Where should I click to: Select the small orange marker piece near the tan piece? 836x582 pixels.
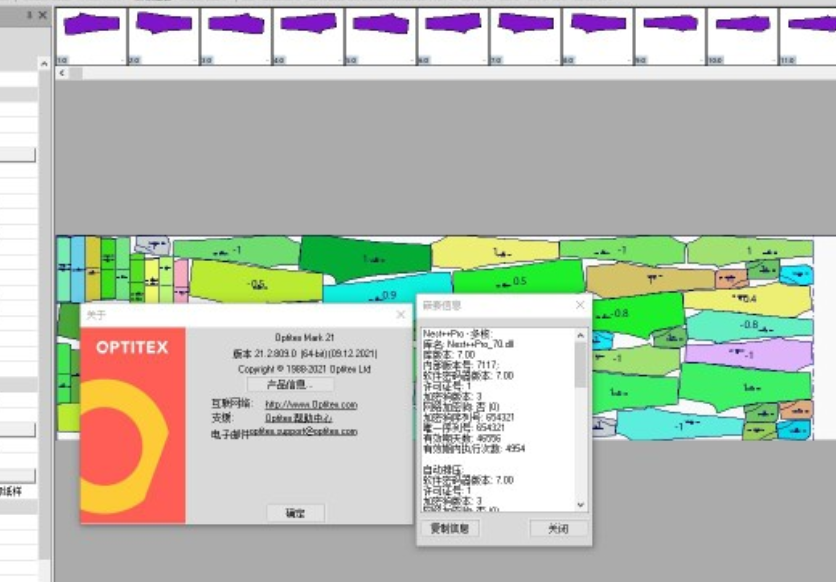731,279
